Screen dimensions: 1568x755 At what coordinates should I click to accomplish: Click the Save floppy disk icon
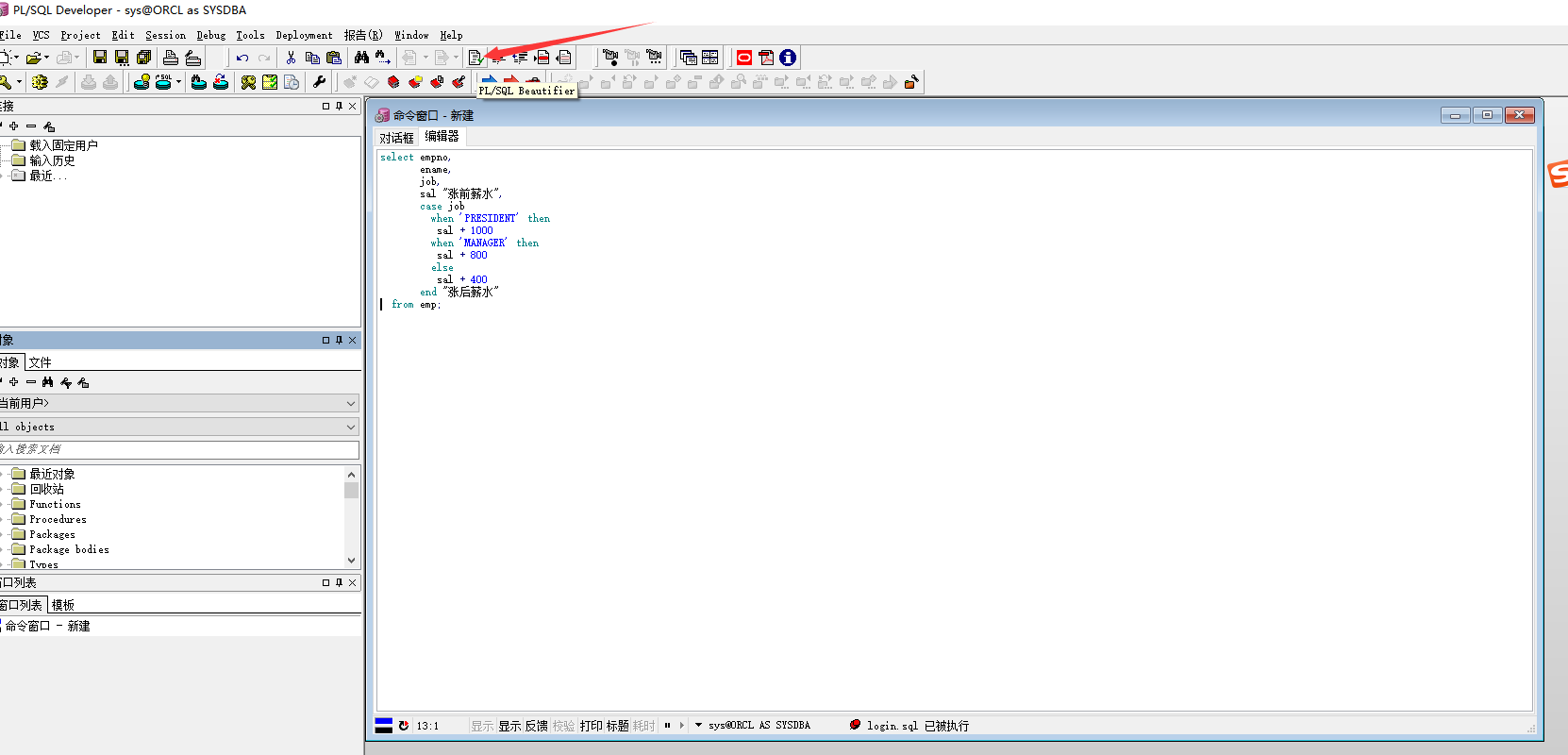[x=100, y=58]
